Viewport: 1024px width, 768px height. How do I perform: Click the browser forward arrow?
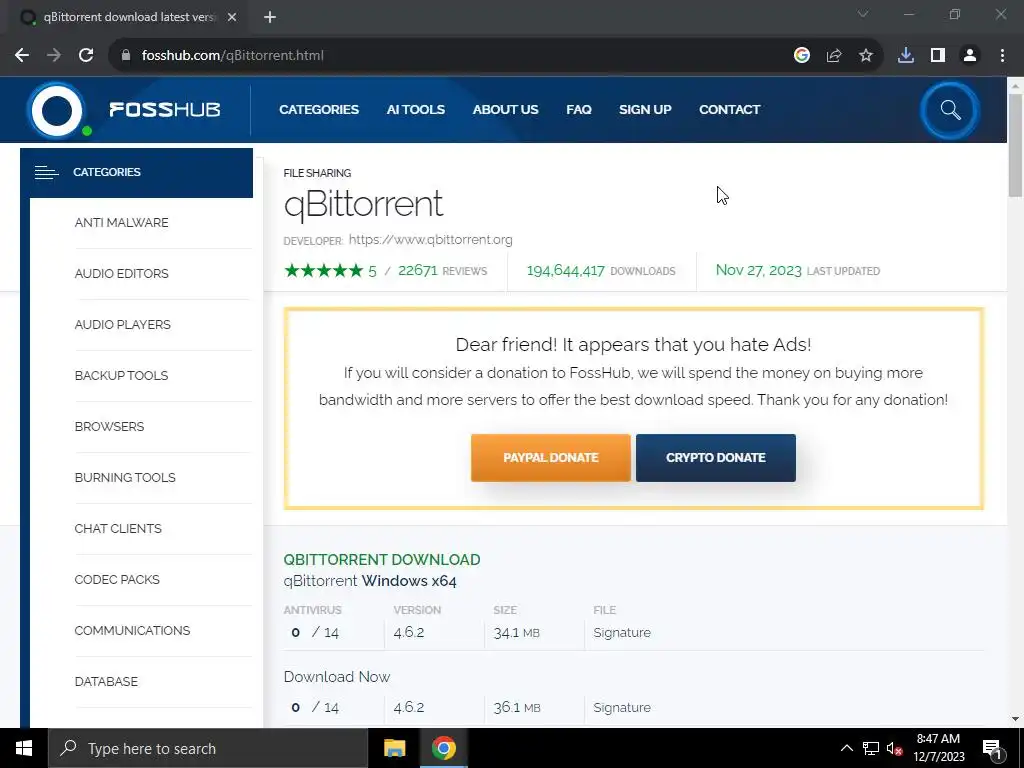pos(54,56)
